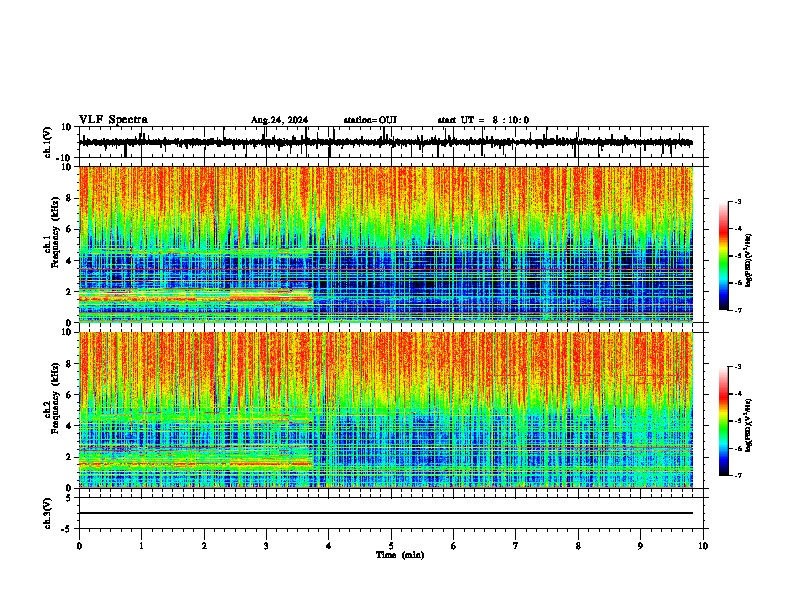This screenshot has width=792, height=612.
Task: Select the date text "Aug.24, 2024"
Action: [279, 120]
